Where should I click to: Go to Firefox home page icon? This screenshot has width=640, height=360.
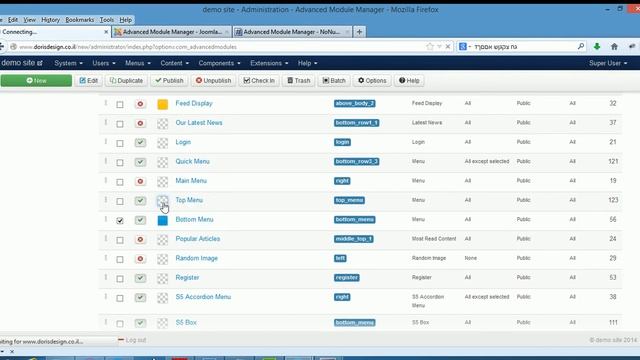tap(614, 47)
